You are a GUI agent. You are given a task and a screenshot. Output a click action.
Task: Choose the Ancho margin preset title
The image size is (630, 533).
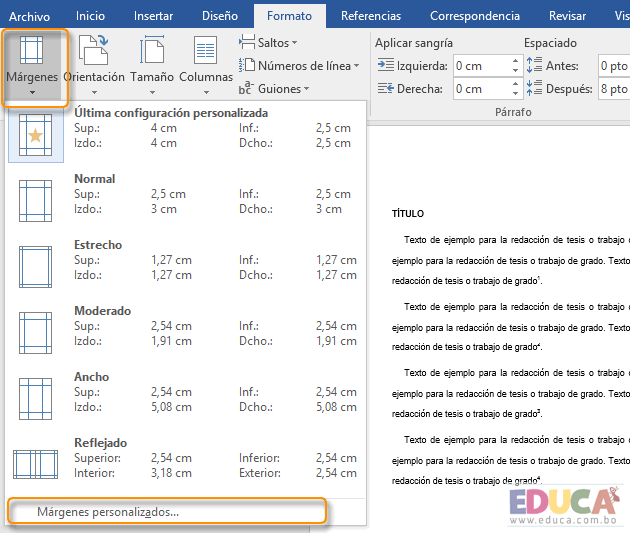92,377
